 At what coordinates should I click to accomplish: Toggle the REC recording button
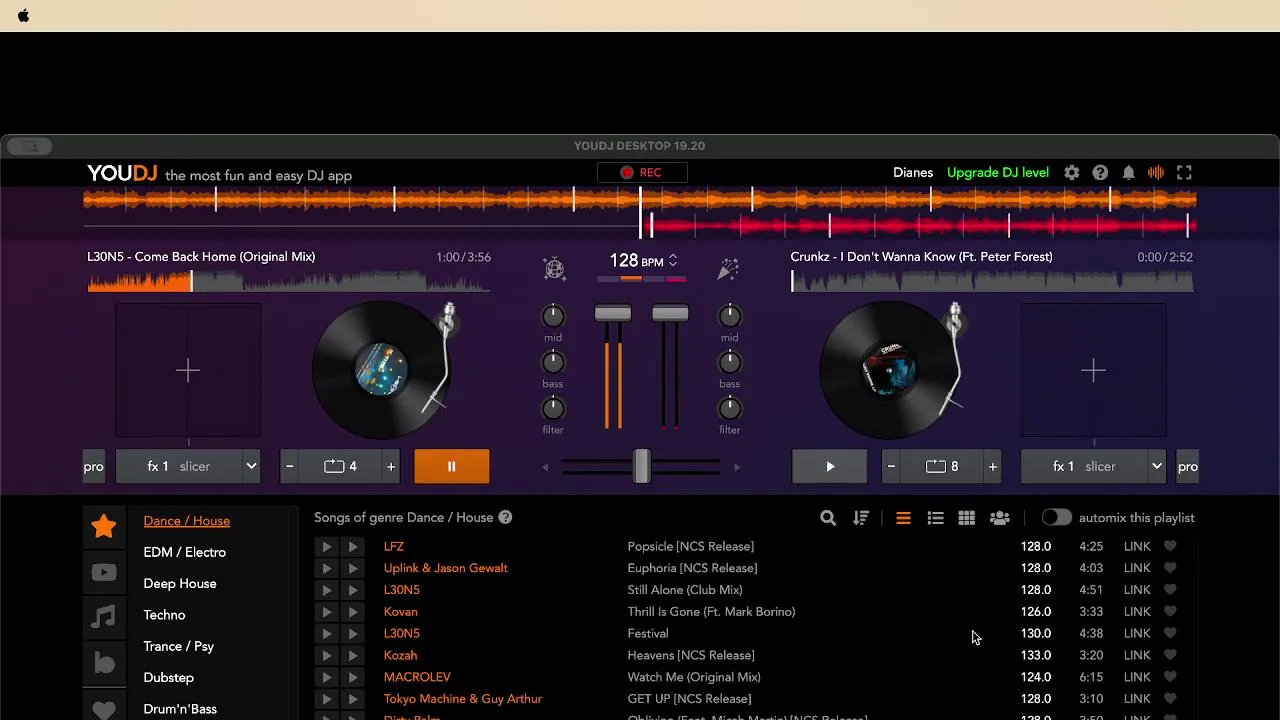click(641, 173)
